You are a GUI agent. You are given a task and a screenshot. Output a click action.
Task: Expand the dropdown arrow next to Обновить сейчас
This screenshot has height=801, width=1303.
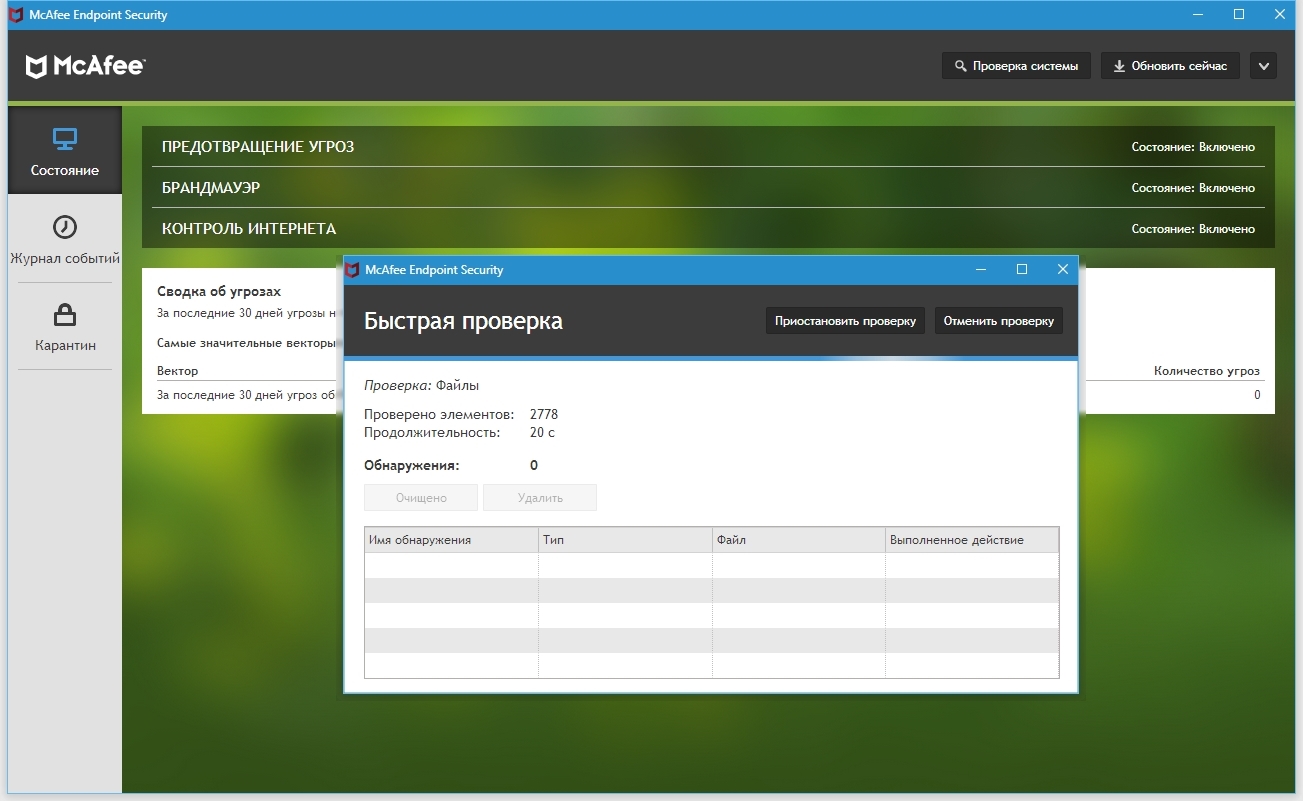coord(1263,66)
